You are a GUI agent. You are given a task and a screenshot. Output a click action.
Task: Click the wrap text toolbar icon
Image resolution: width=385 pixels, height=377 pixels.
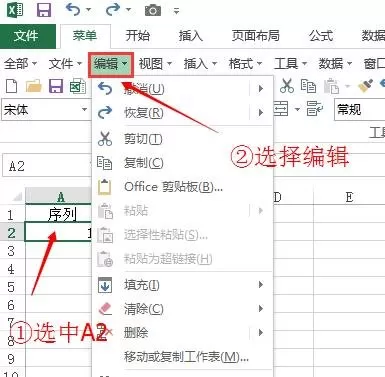(x=315, y=109)
